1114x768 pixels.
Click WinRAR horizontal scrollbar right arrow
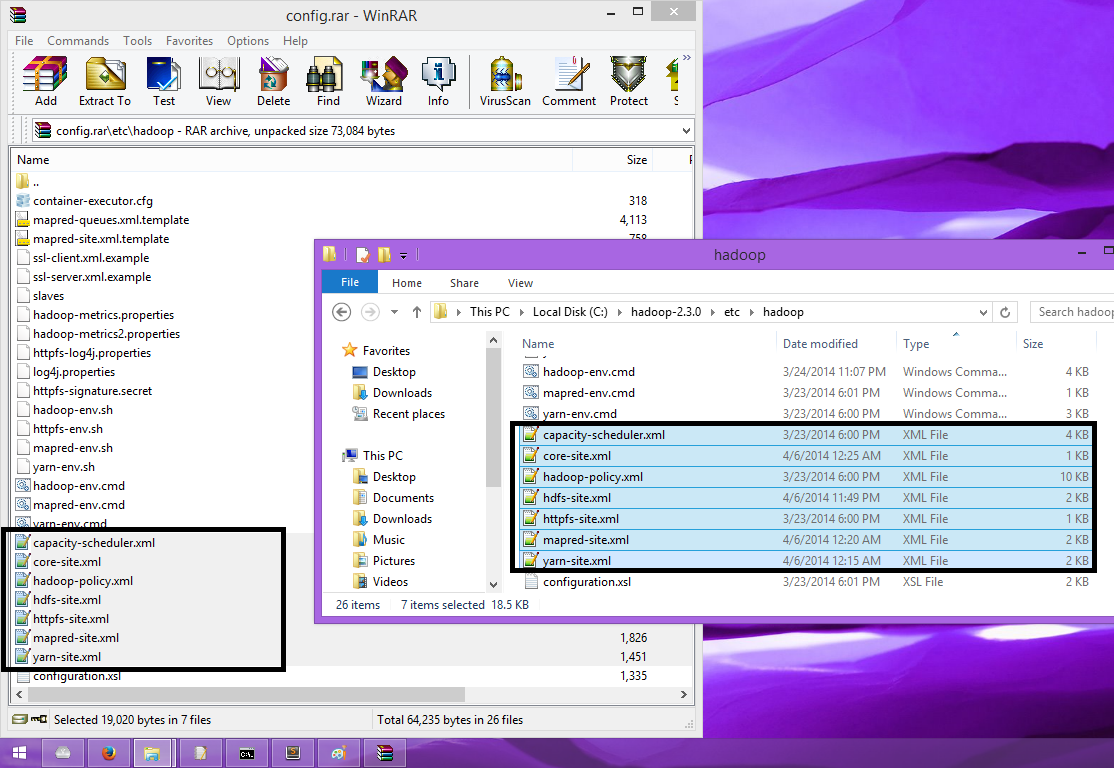tap(683, 694)
